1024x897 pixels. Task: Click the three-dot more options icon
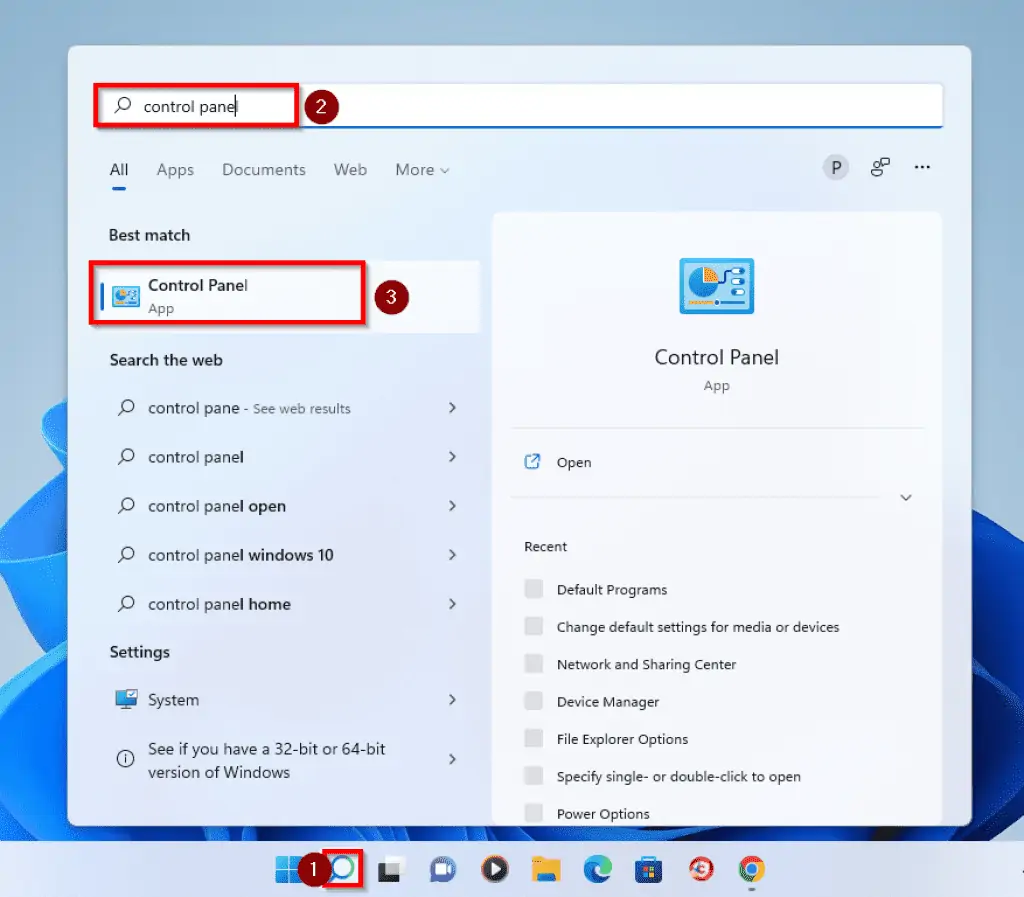click(x=922, y=168)
